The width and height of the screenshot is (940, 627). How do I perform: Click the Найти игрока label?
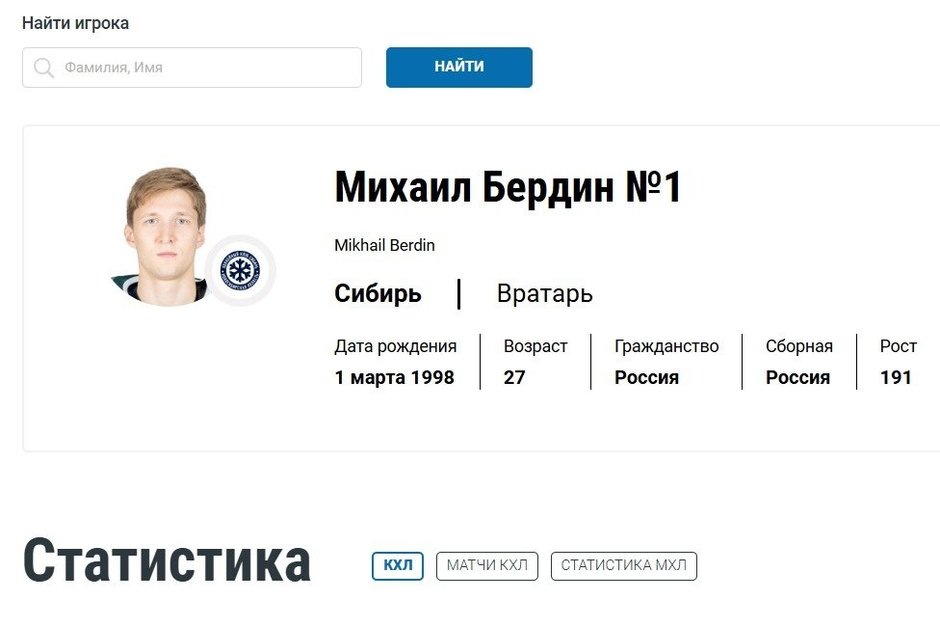76,22
